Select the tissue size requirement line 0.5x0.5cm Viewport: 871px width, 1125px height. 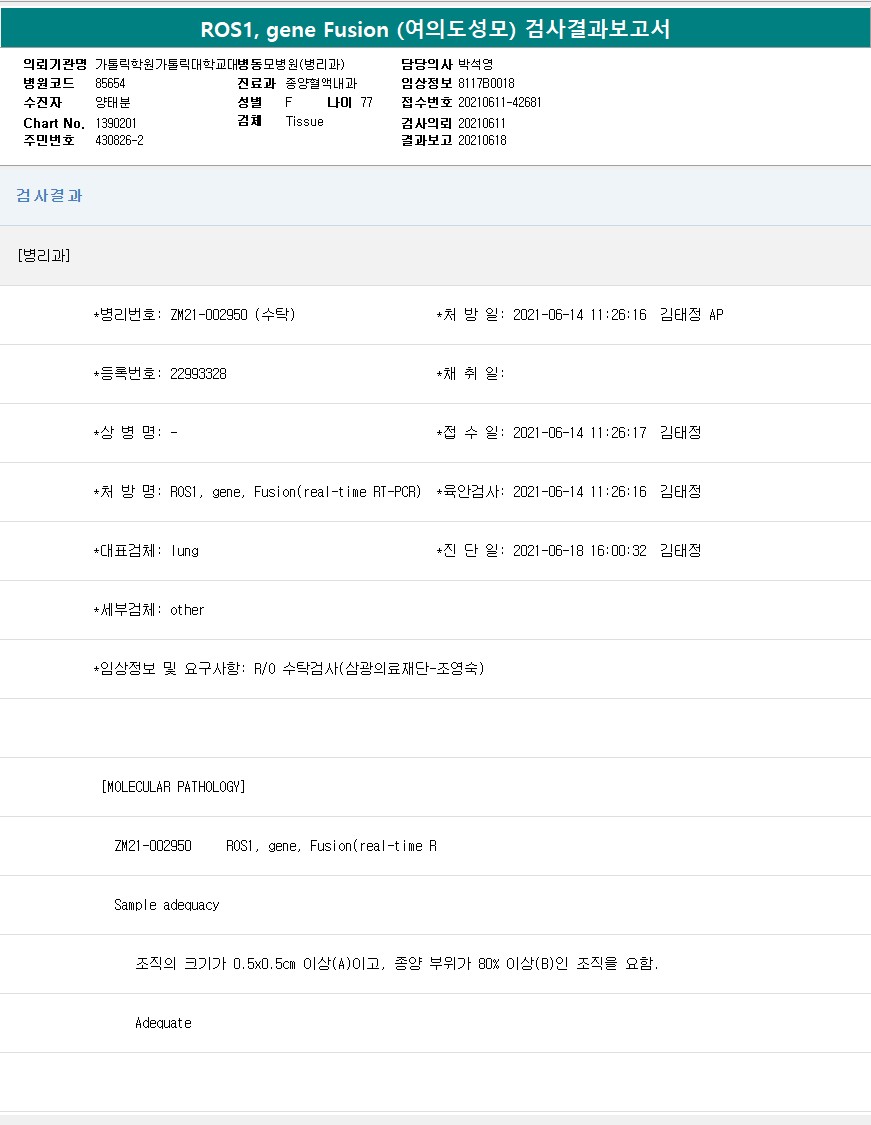pyautogui.click(x=397, y=964)
